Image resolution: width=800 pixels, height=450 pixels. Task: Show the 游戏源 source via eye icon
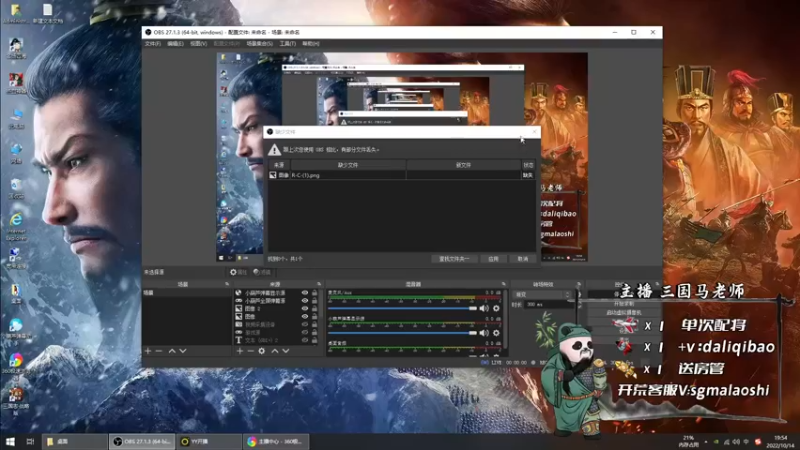pyautogui.click(x=305, y=332)
